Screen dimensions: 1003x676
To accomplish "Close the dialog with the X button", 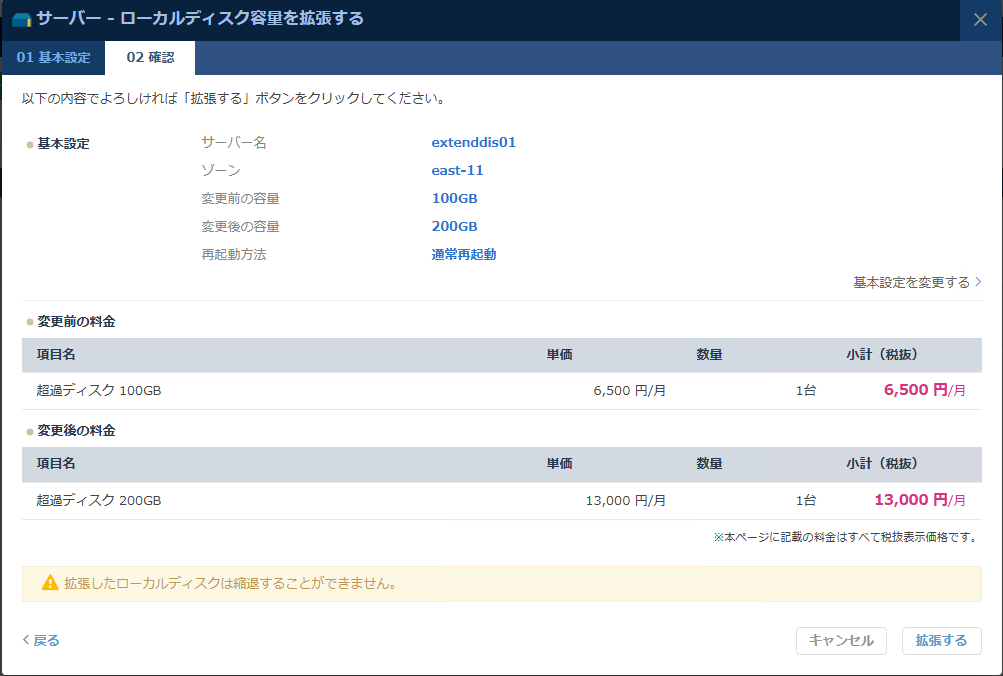I will 980,20.
